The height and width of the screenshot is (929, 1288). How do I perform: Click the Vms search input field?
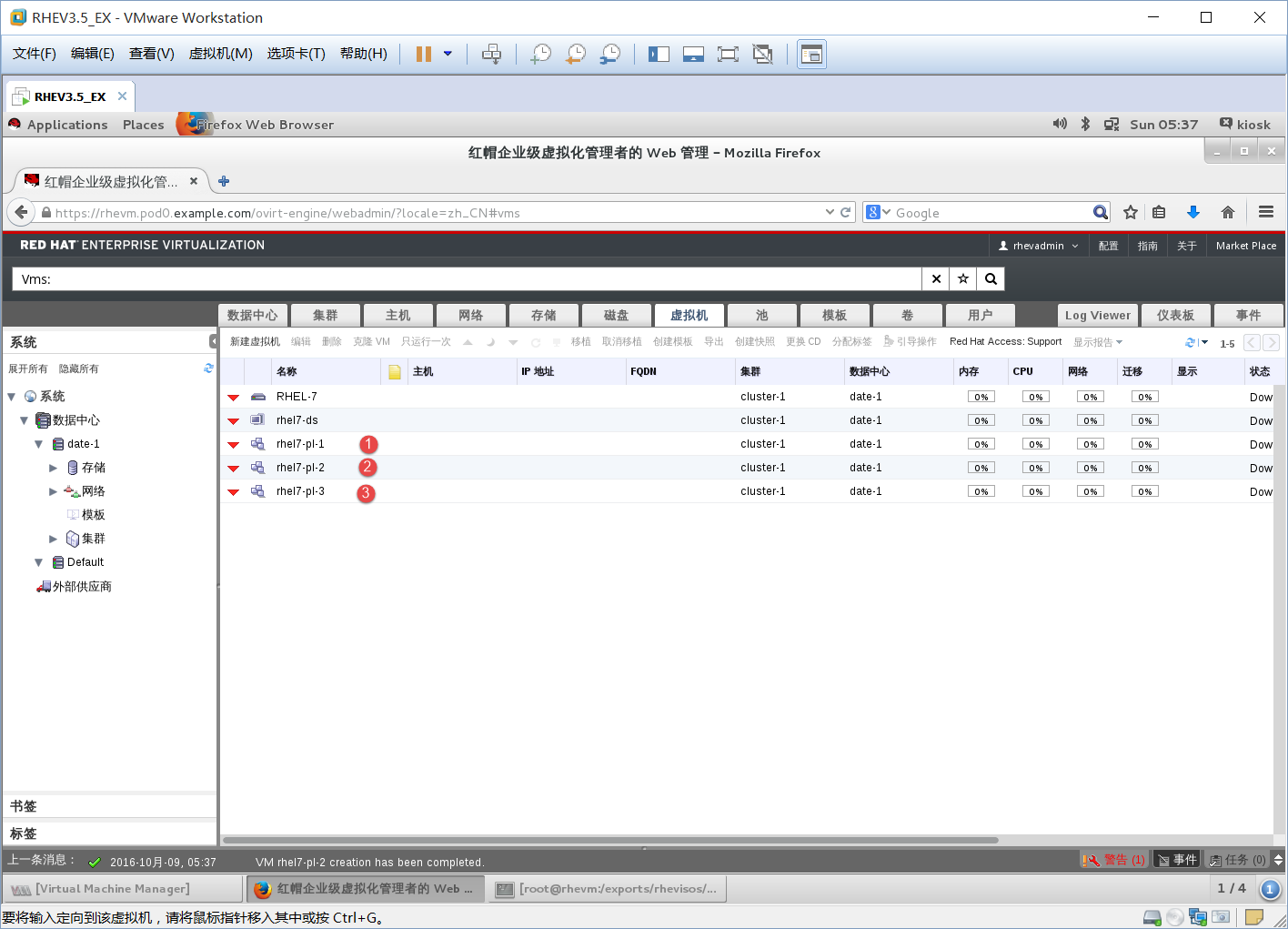point(467,279)
